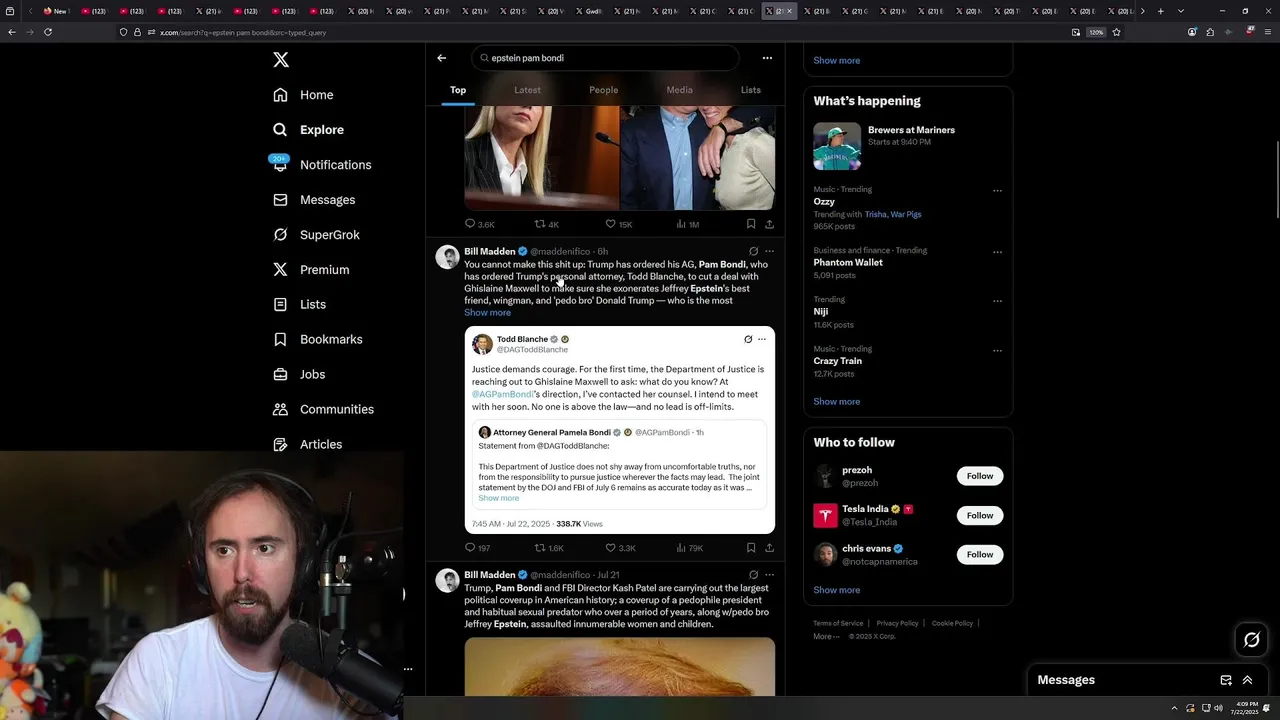
Task: Switch to the Top tab
Action: click(x=458, y=90)
